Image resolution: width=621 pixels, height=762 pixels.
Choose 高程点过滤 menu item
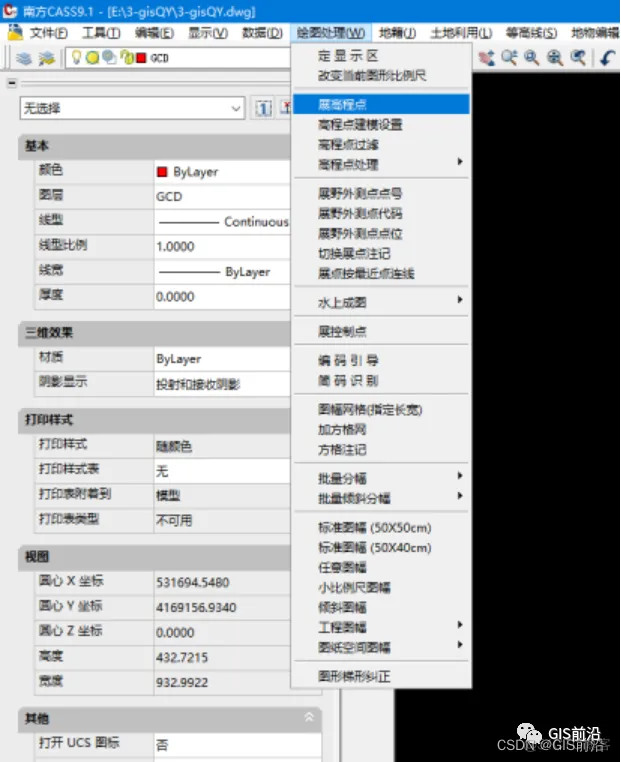[x=381, y=145]
